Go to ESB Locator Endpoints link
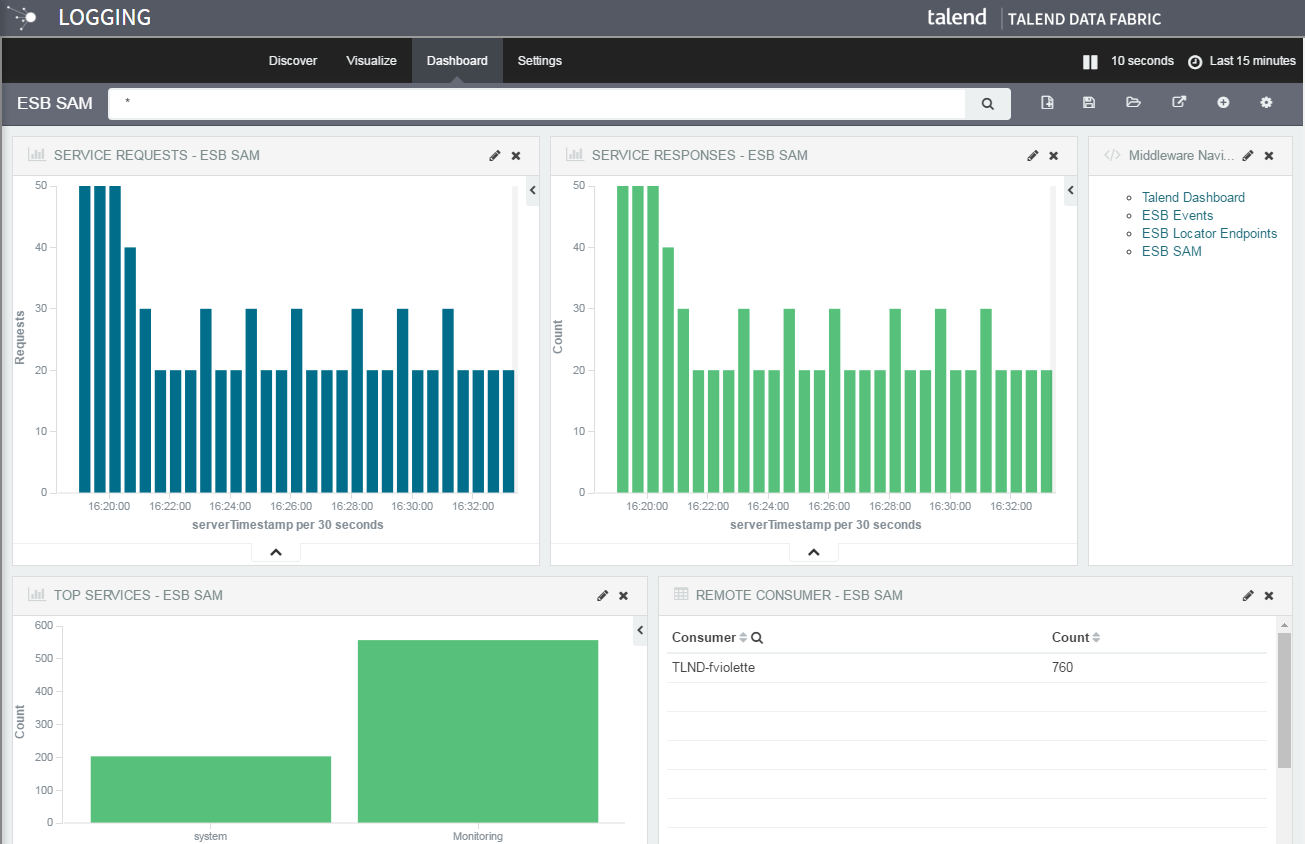Screen dimensions: 1305x844 (x=1209, y=234)
